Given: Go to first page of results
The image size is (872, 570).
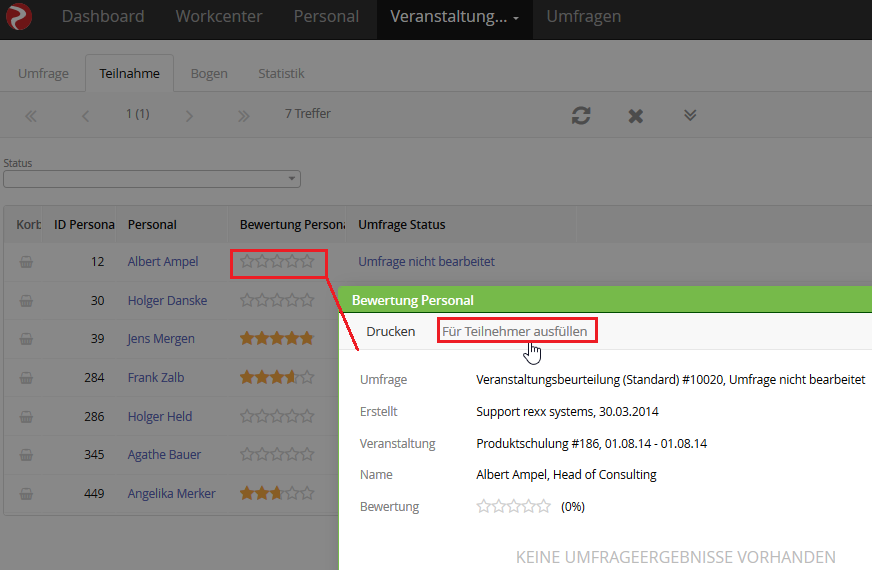Looking at the screenshot, I should pos(31,116).
